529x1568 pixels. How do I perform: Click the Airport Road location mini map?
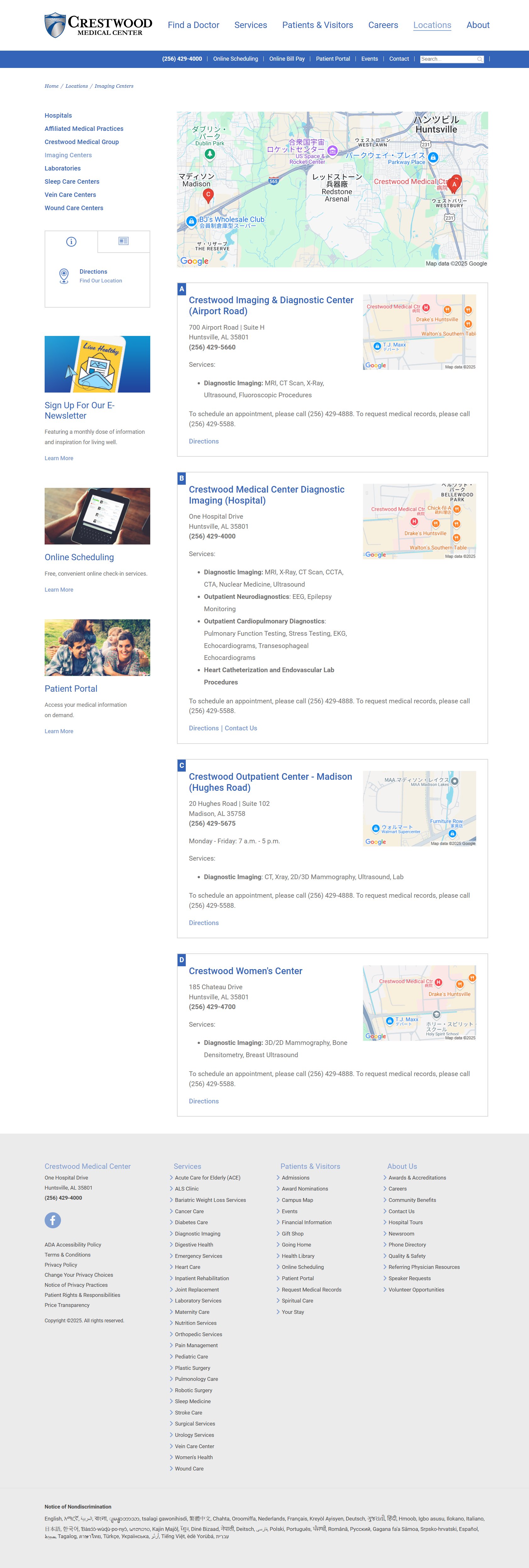420,332
